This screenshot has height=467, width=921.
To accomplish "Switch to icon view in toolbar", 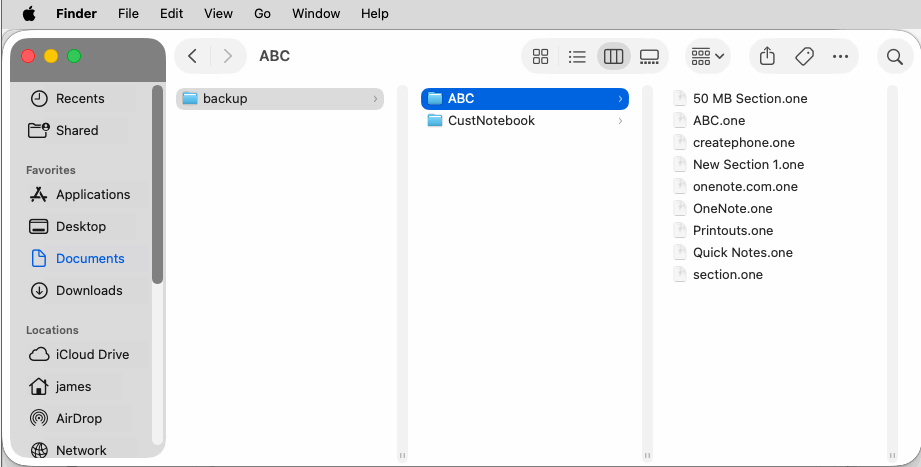I will (x=540, y=57).
